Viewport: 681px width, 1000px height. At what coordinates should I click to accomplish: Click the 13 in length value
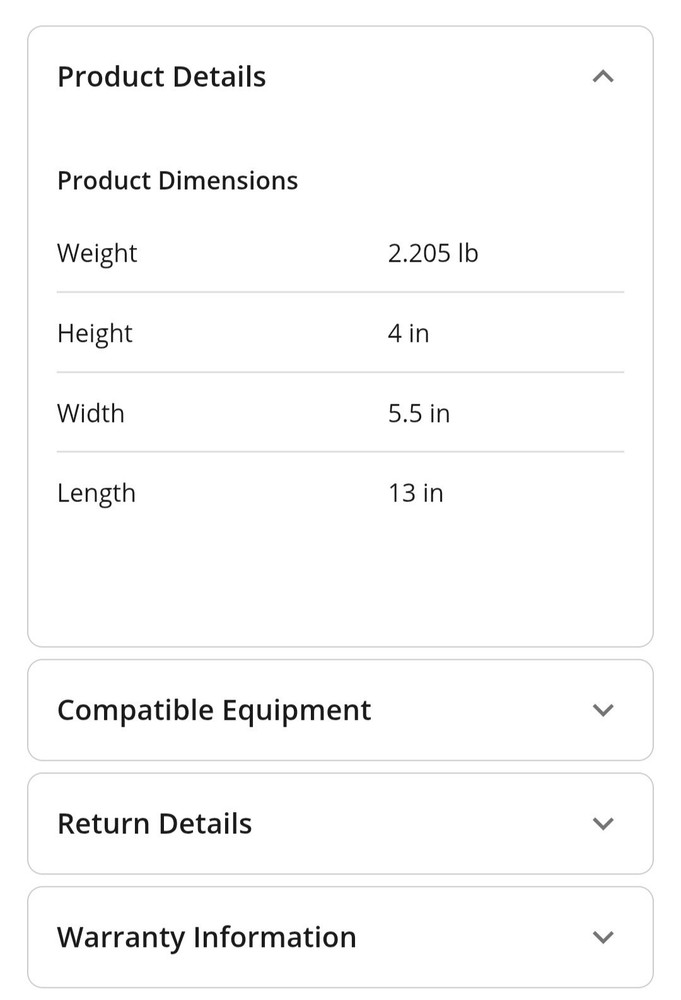(415, 493)
